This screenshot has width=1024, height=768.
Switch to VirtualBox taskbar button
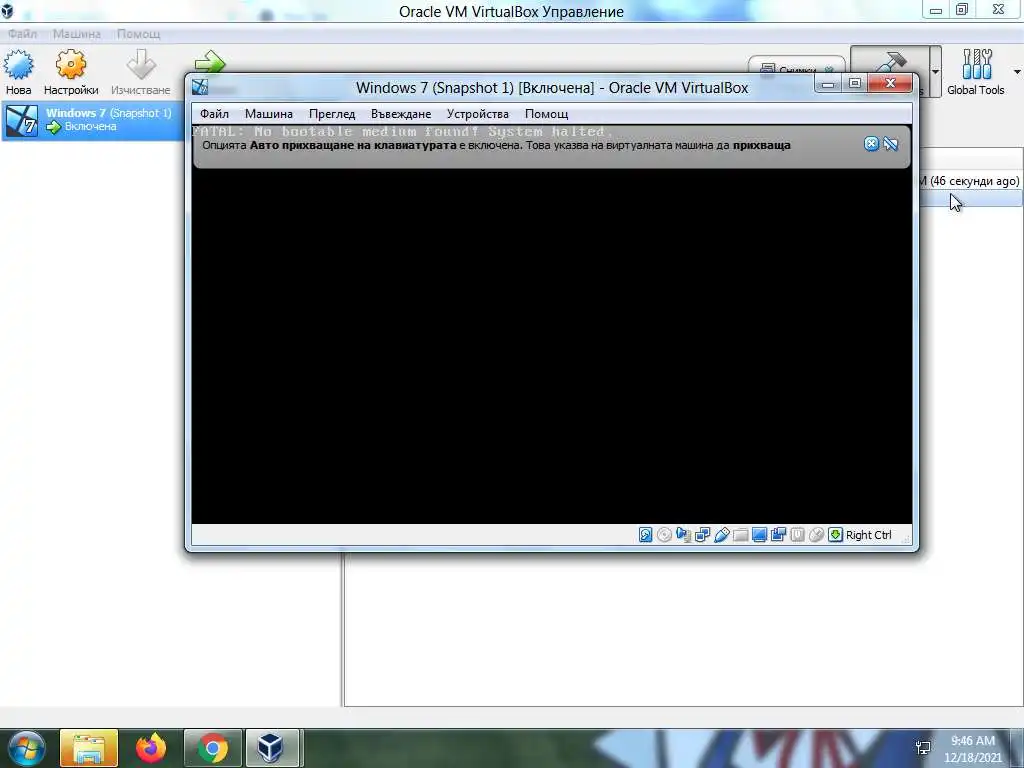[x=272, y=748]
